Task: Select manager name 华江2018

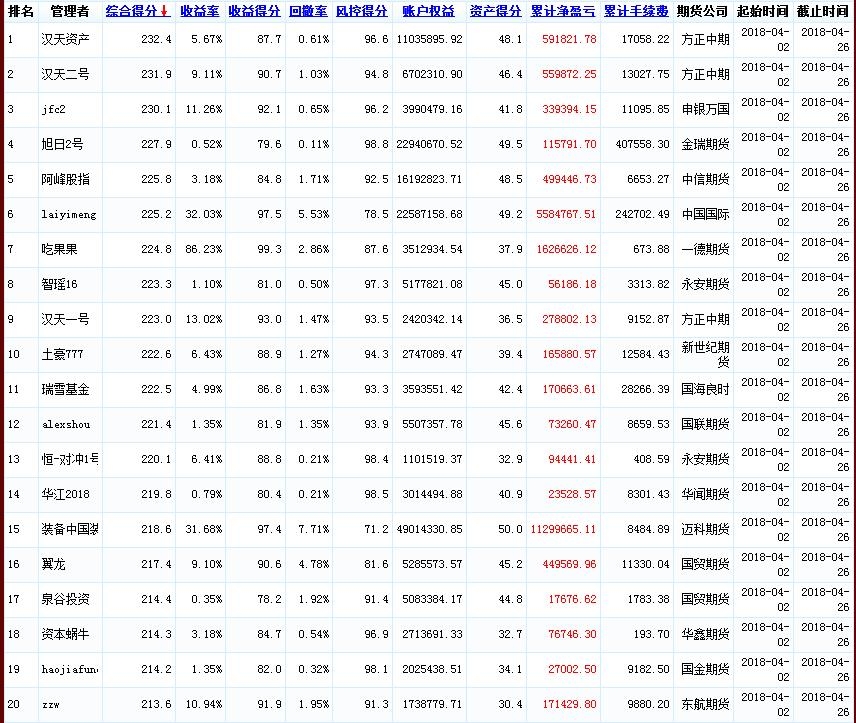Action: 66,494
